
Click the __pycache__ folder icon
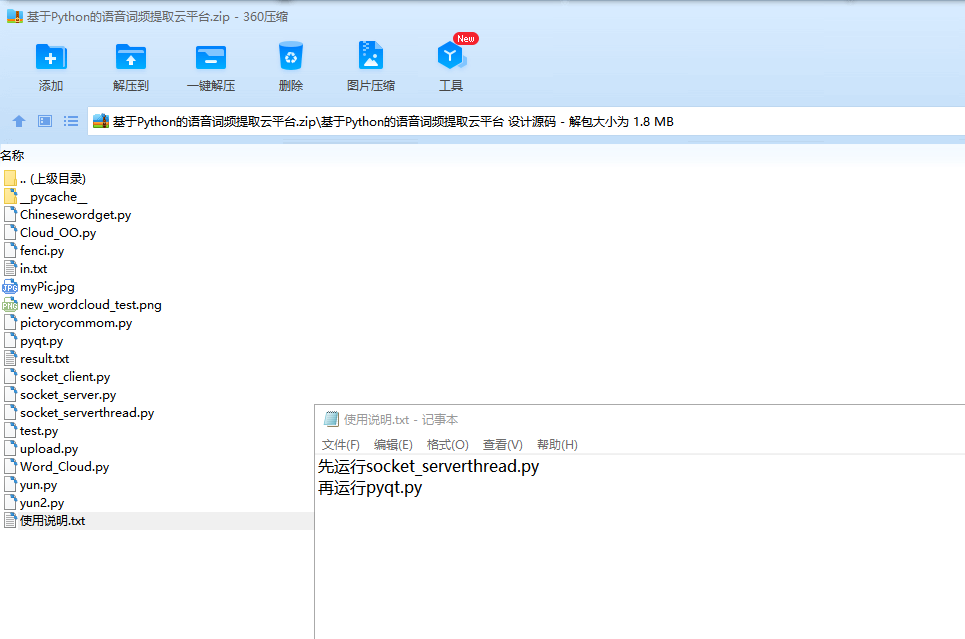(x=10, y=196)
